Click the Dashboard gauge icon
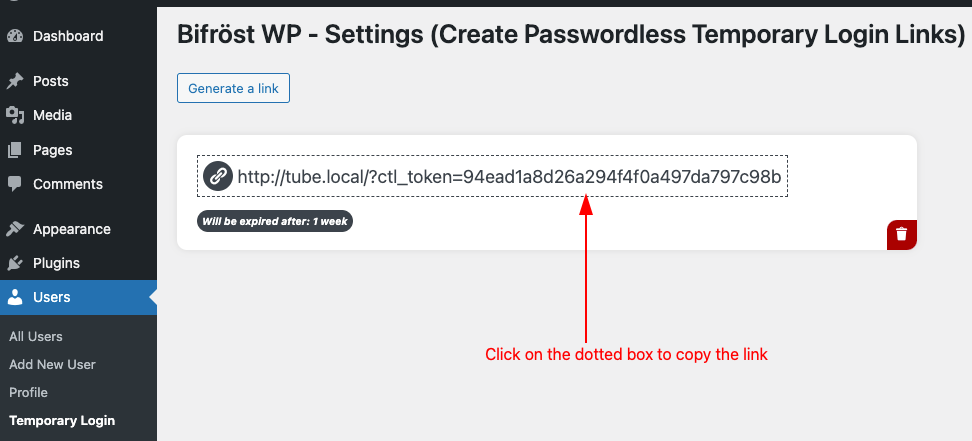972x441 pixels. point(15,36)
